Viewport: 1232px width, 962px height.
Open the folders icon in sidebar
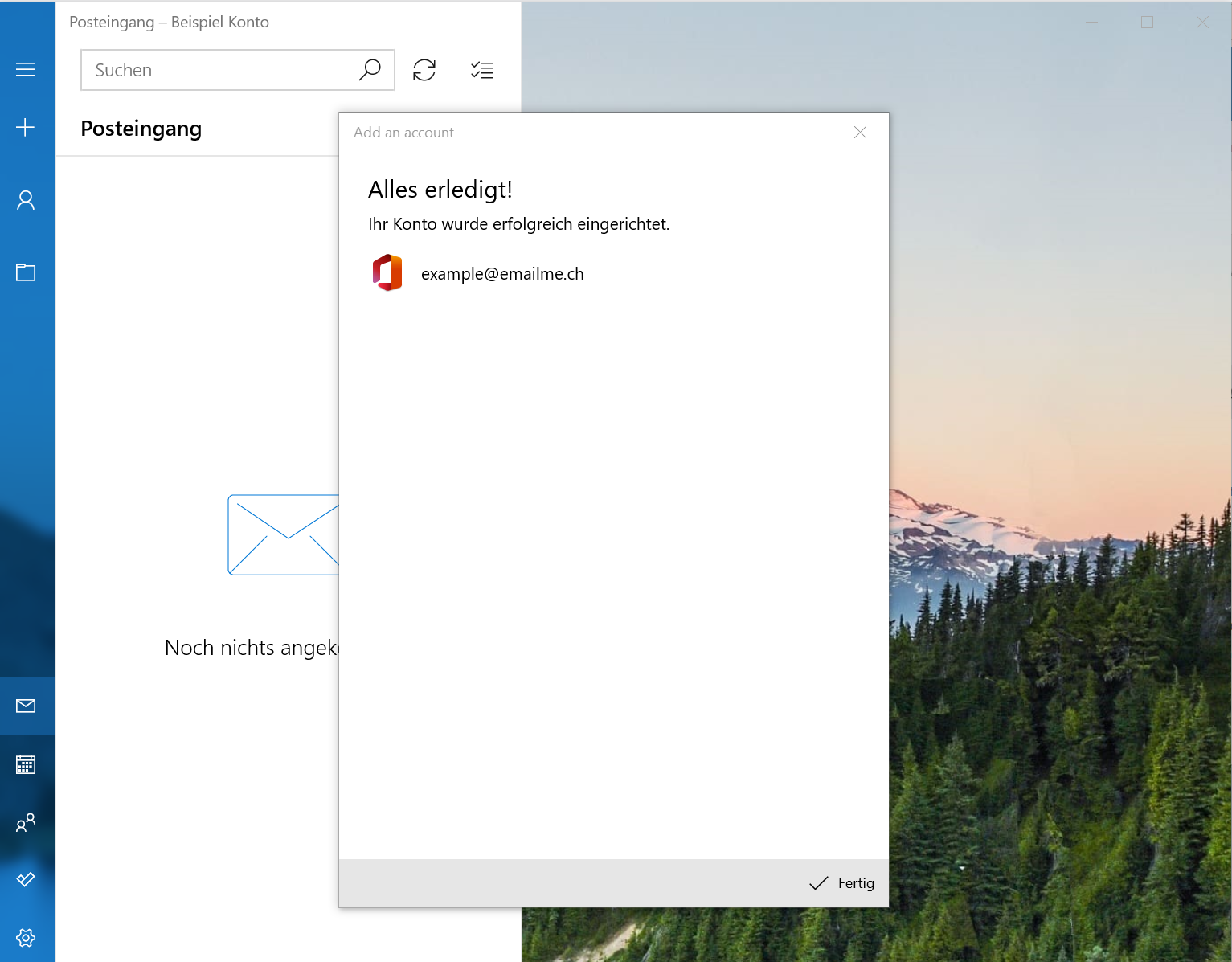[26, 272]
